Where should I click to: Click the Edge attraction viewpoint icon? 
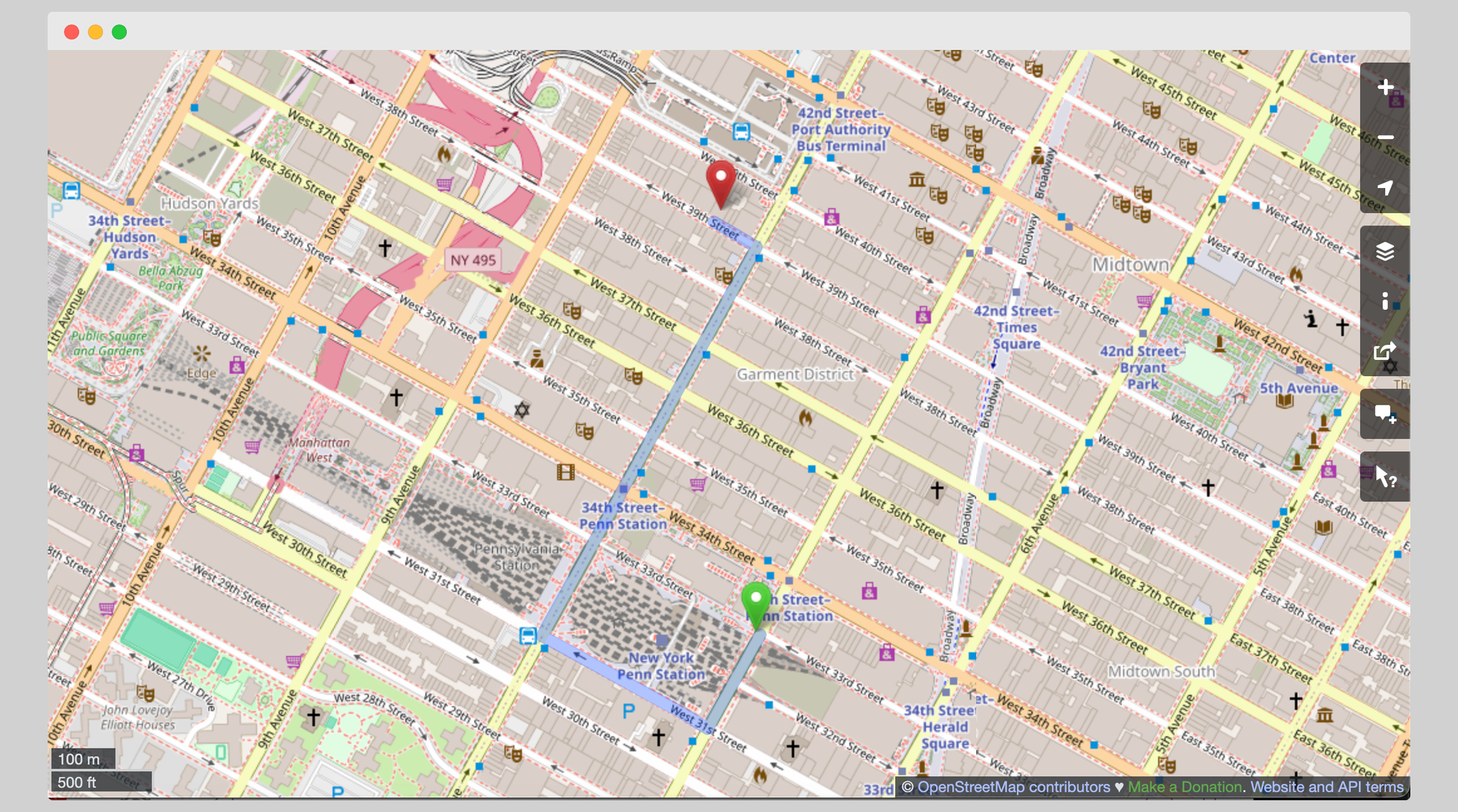pos(202,354)
